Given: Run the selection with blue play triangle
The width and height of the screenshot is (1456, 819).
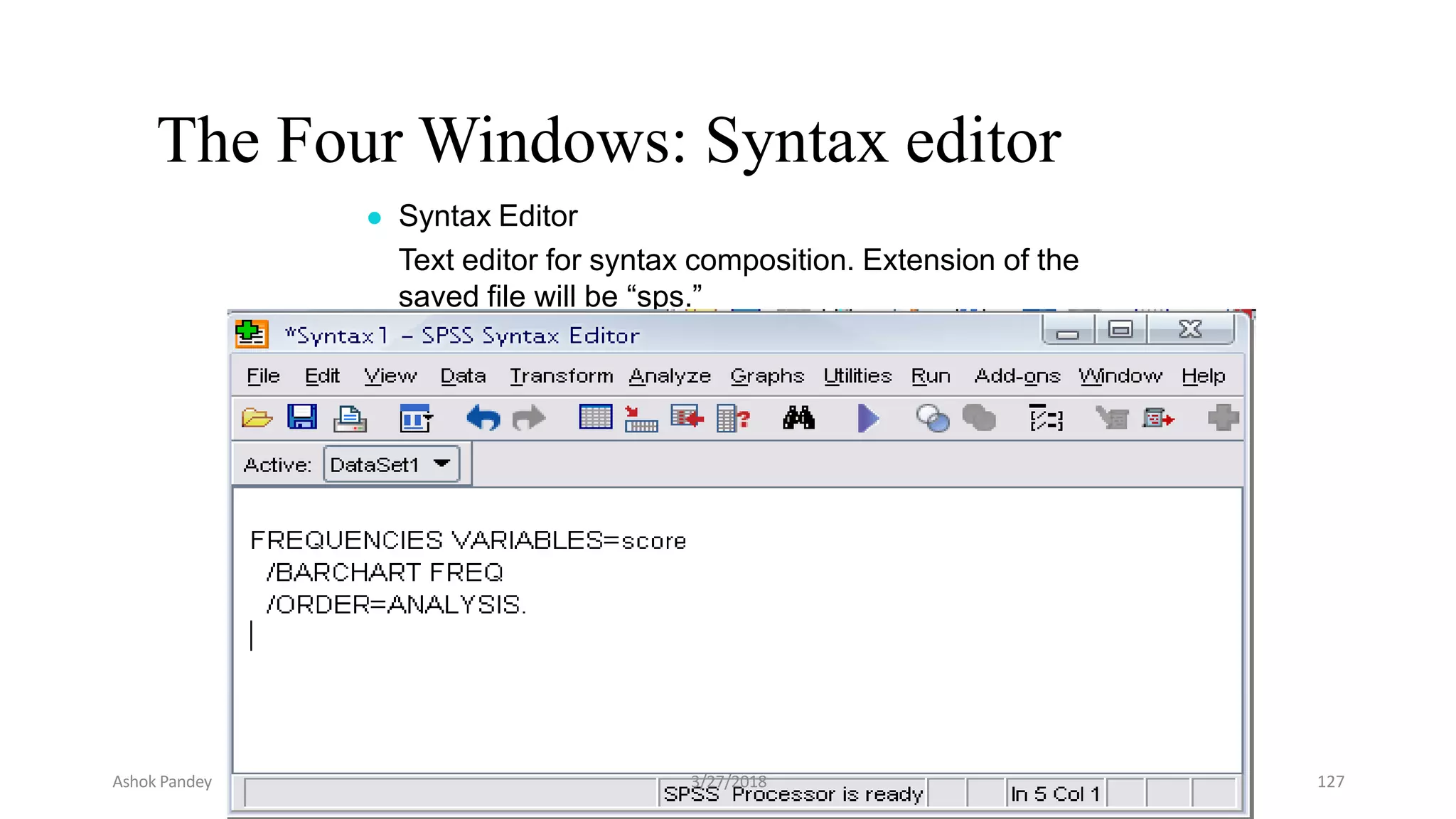Looking at the screenshot, I should tap(868, 418).
